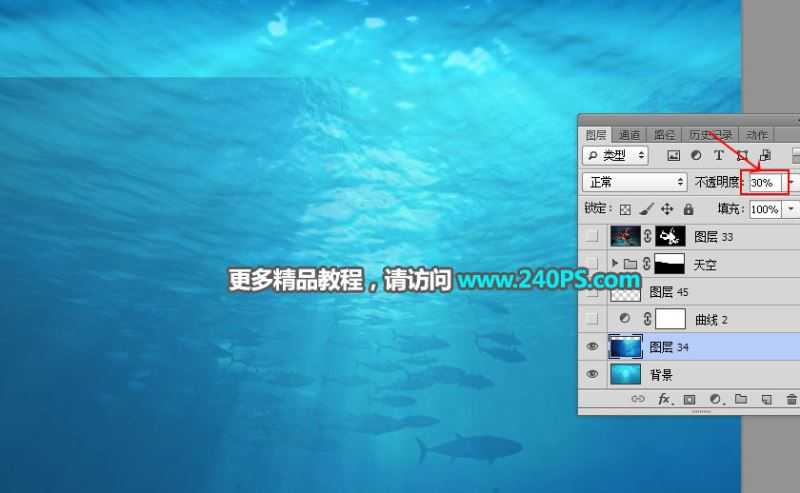Create a new group folder icon
Image resolution: width=800 pixels, height=493 pixels.
click(x=741, y=399)
